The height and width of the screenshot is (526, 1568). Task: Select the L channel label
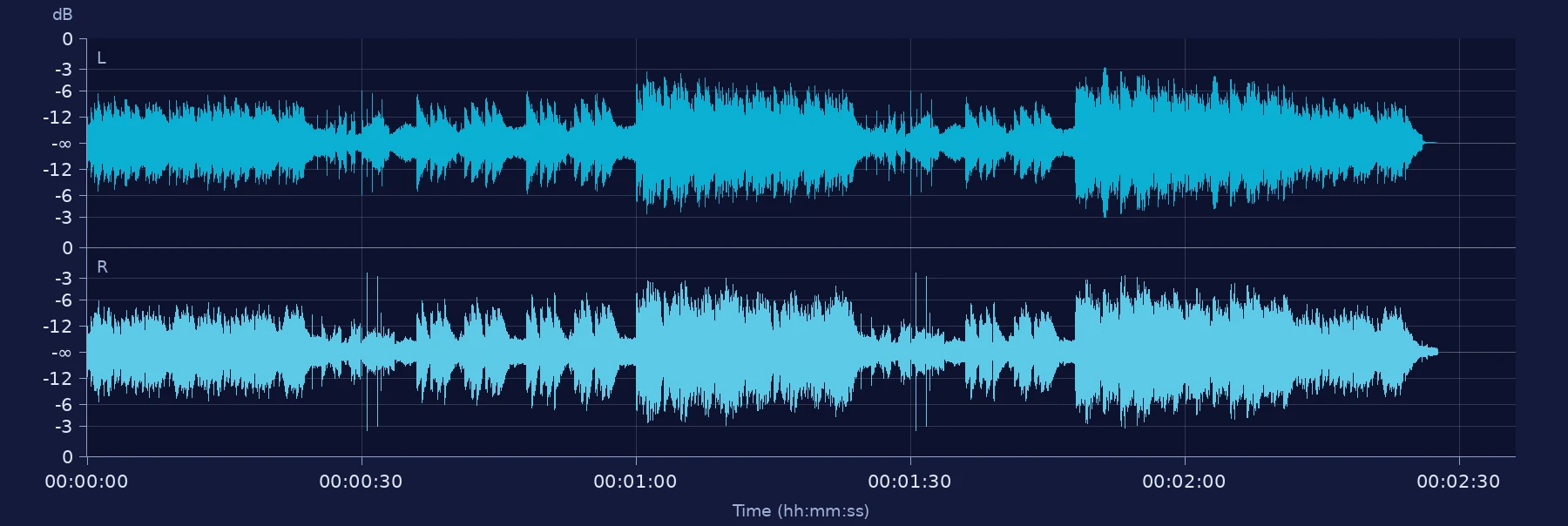tap(101, 58)
